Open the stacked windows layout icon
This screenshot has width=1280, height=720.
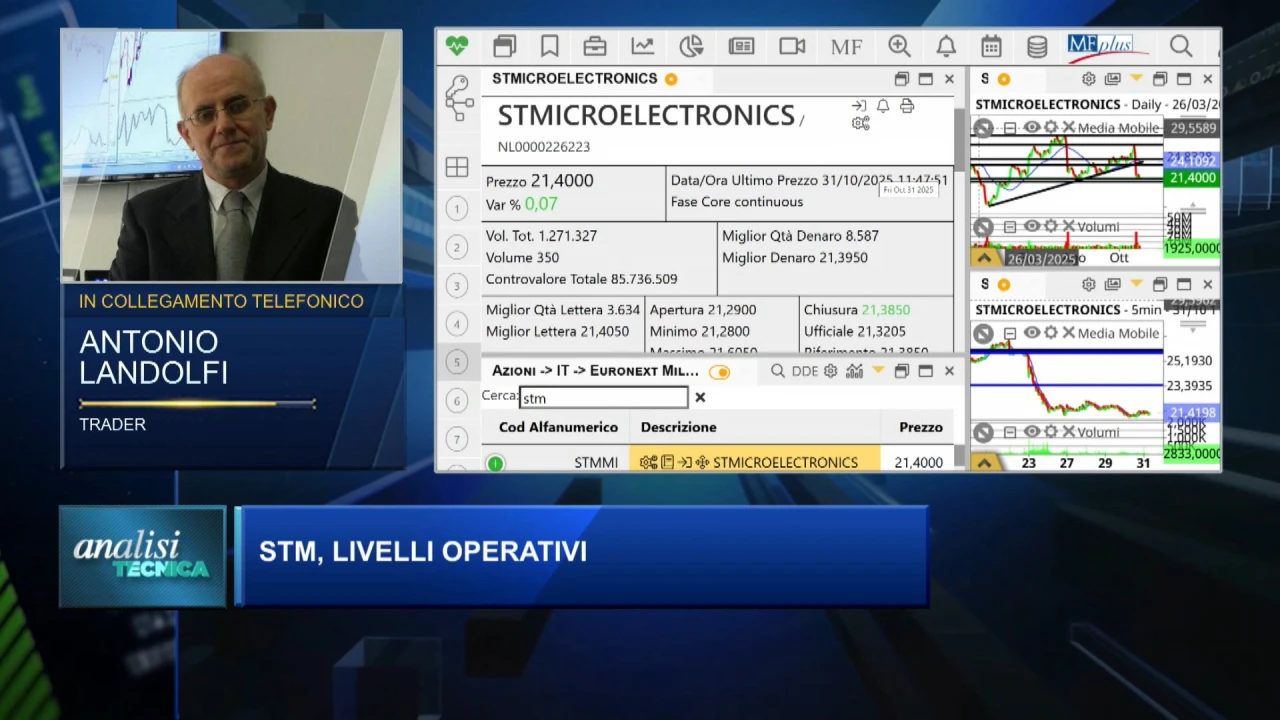(x=504, y=46)
